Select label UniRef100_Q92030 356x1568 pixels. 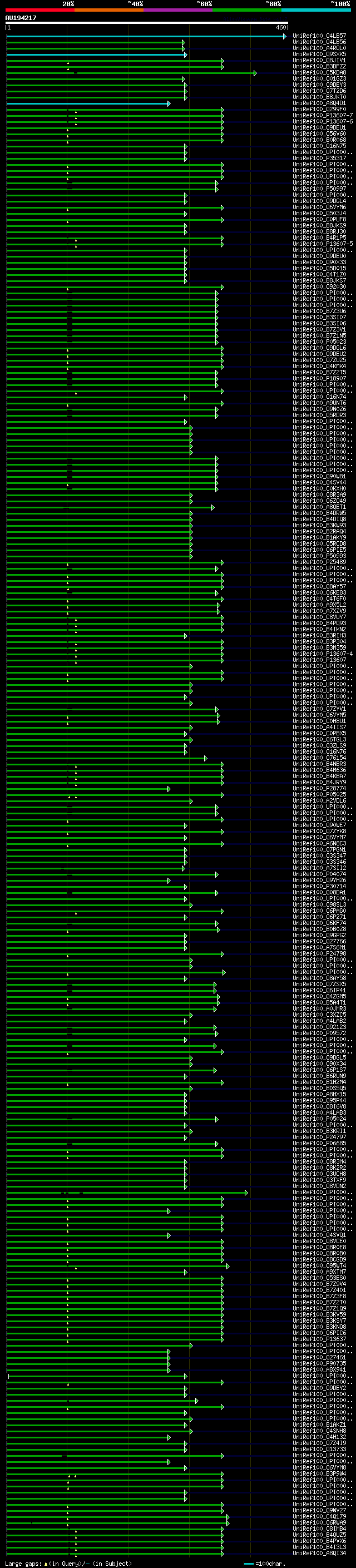[x=319, y=286]
